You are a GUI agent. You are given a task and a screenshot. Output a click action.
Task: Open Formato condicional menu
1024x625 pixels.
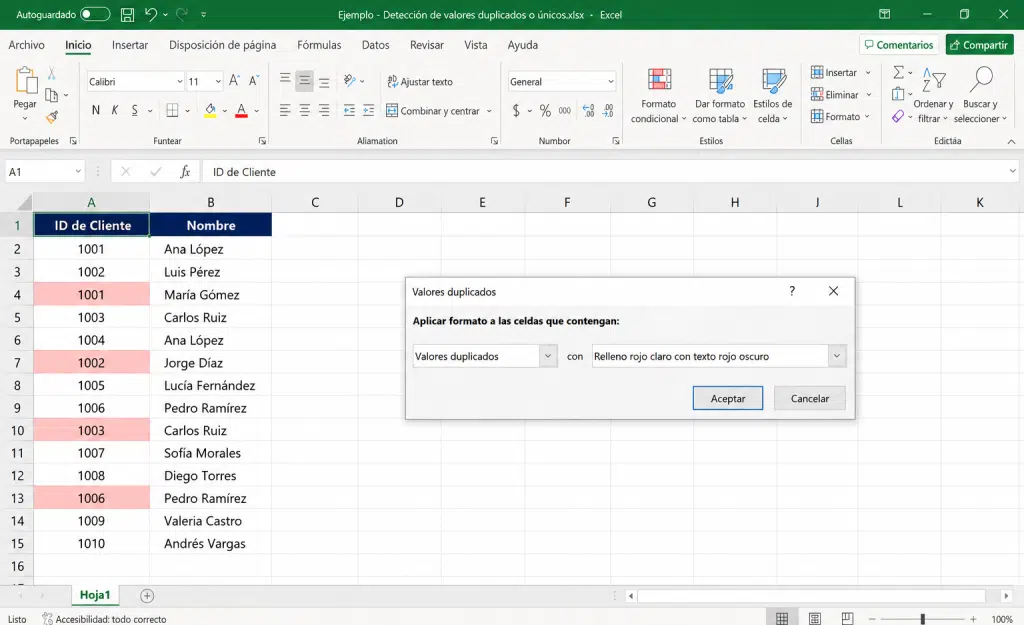658,95
